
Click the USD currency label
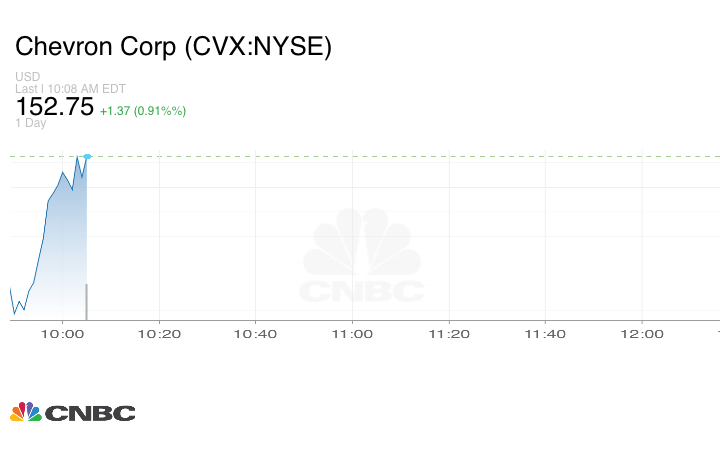(28, 77)
